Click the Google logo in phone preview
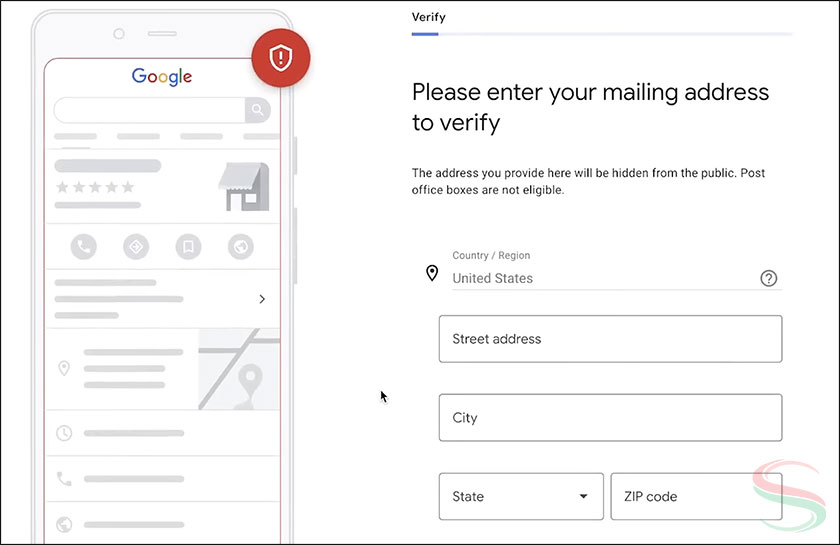The width and height of the screenshot is (840, 545). point(161,77)
